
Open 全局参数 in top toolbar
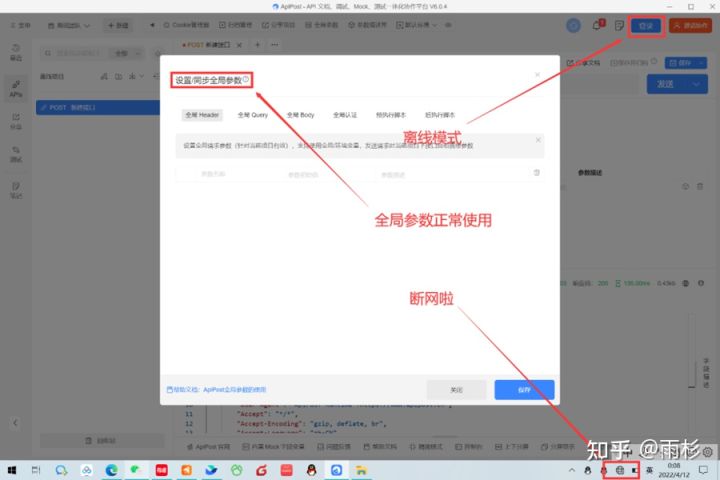321,25
